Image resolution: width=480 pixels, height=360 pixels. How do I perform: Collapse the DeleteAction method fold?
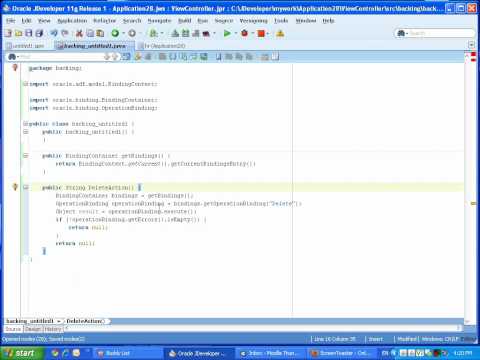click(25, 187)
